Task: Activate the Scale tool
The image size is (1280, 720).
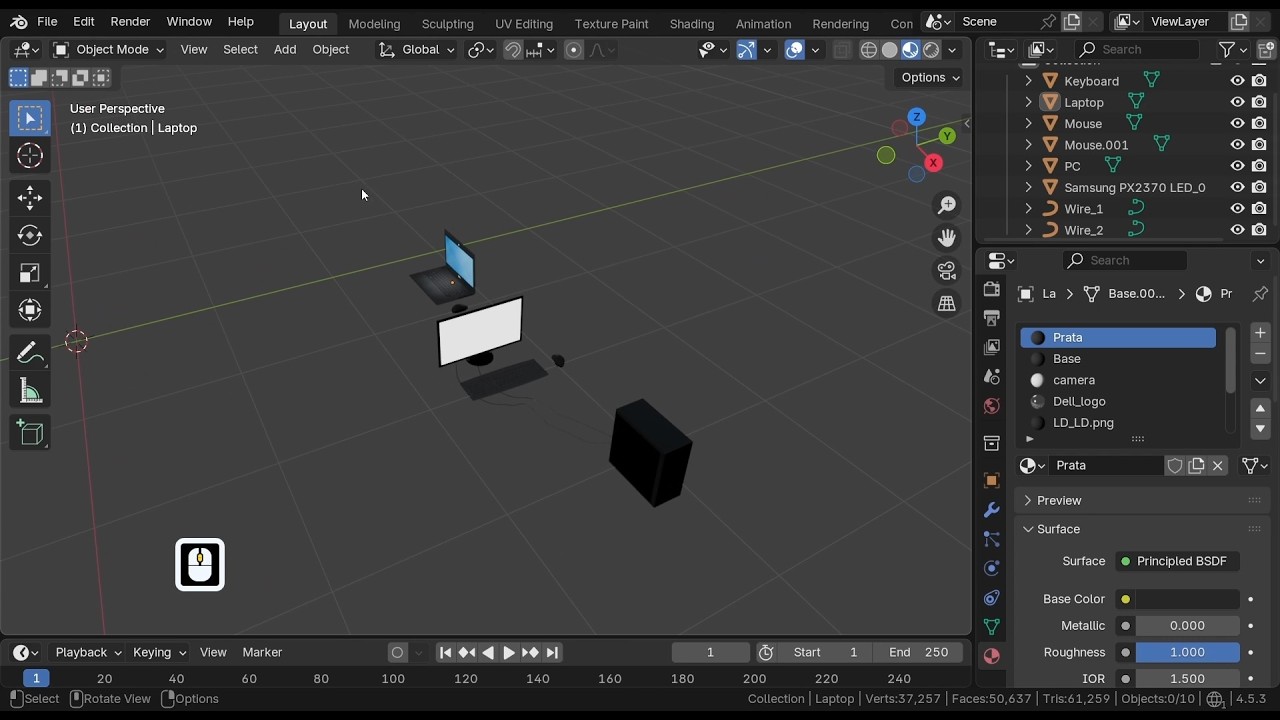Action: point(30,273)
